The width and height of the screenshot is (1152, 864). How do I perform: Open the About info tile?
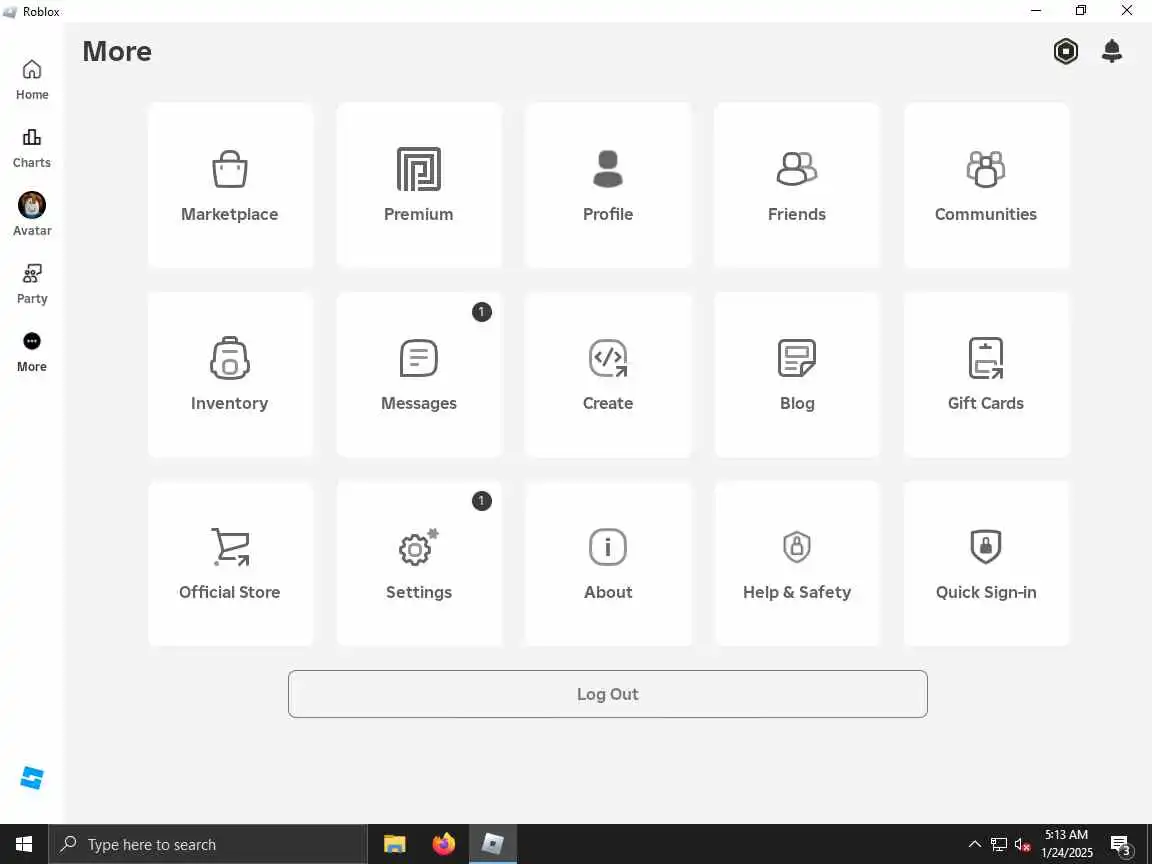(608, 564)
